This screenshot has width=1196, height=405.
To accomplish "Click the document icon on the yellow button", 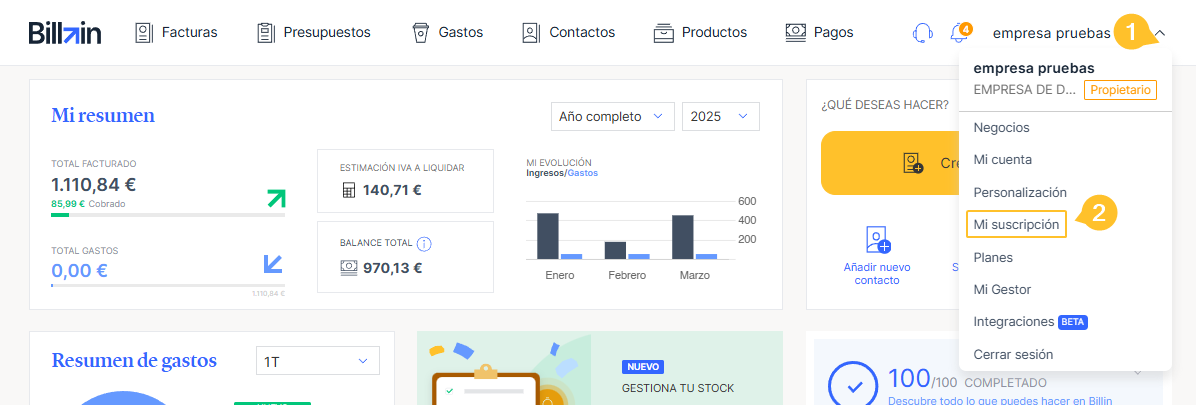I will point(913,163).
